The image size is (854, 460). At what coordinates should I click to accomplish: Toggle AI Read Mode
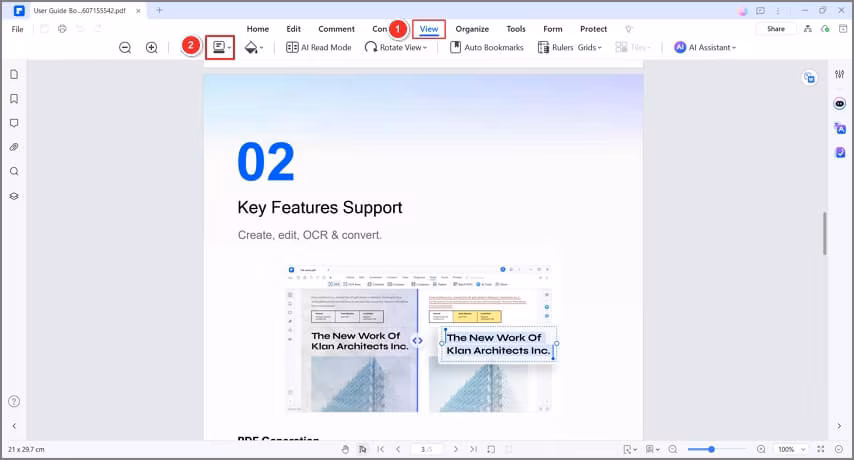pyautogui.click(x=318, y=47)
